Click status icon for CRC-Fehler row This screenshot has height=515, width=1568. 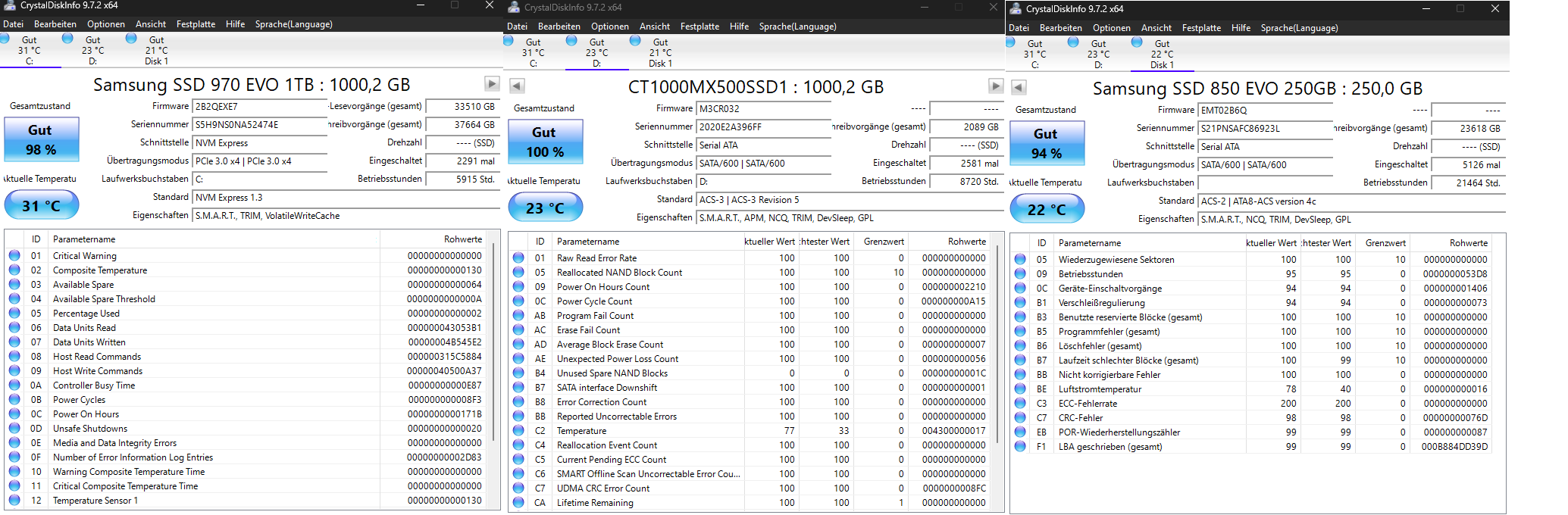coord(1020,417)
